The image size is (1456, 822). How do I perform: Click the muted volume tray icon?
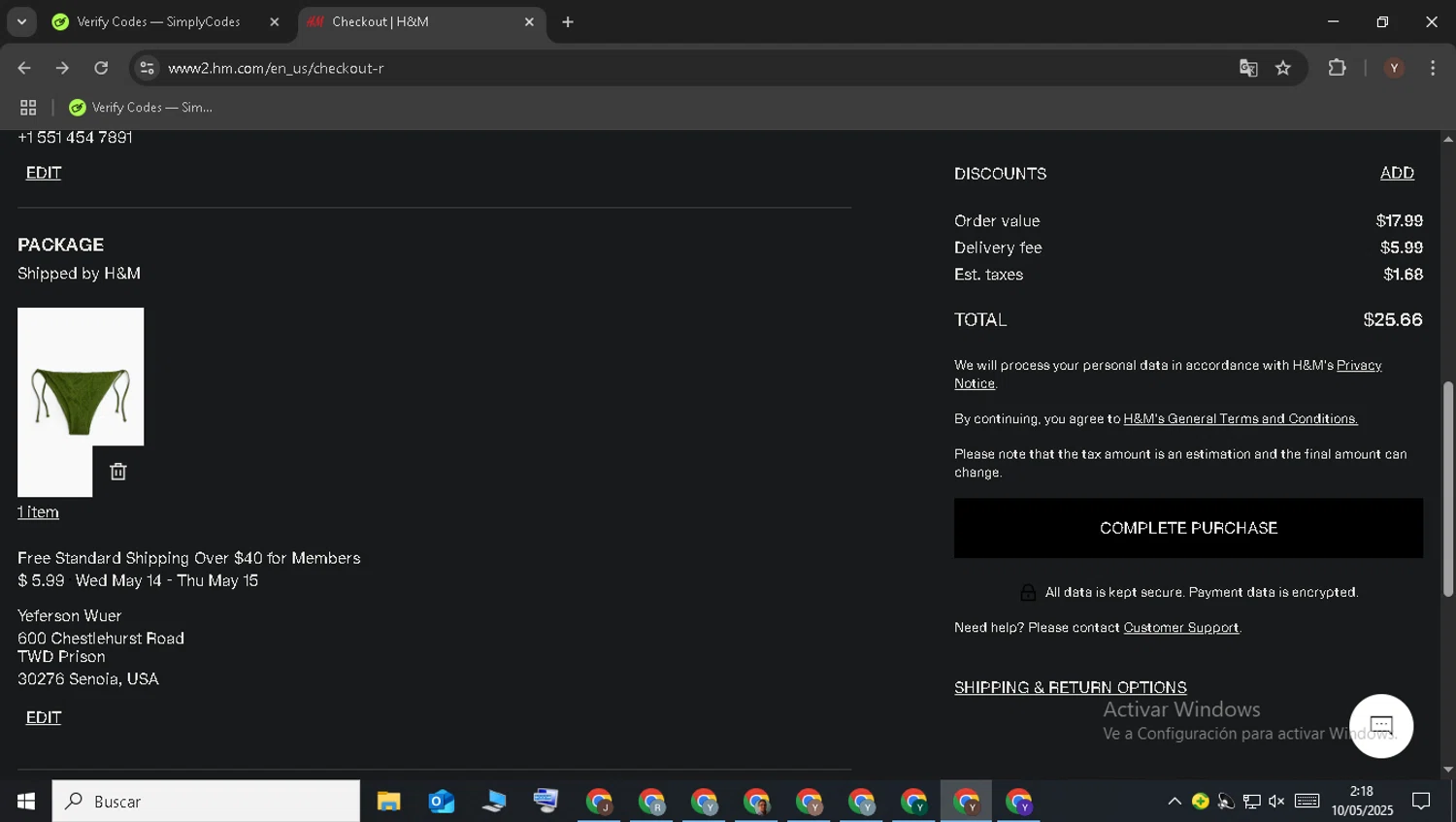click(1276, 802)
